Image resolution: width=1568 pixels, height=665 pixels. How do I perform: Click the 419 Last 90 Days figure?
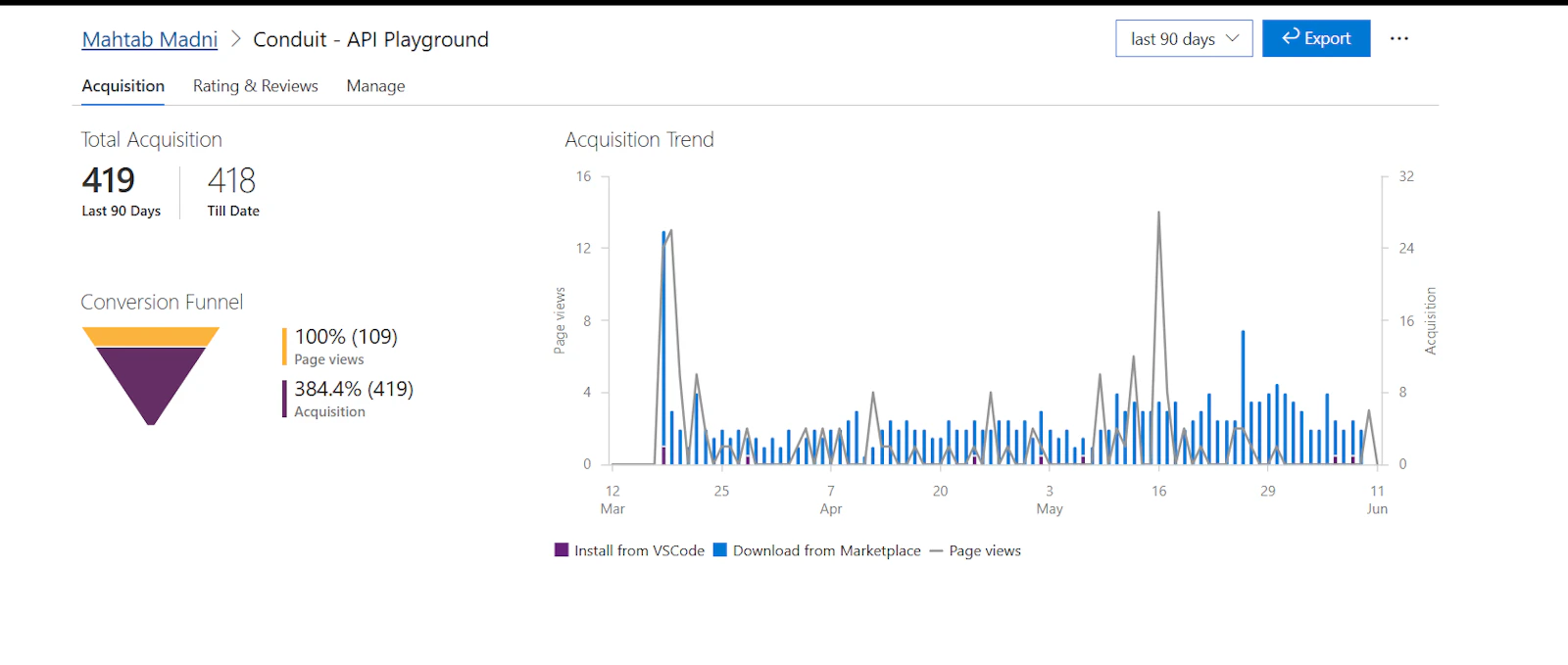point(109,180)
